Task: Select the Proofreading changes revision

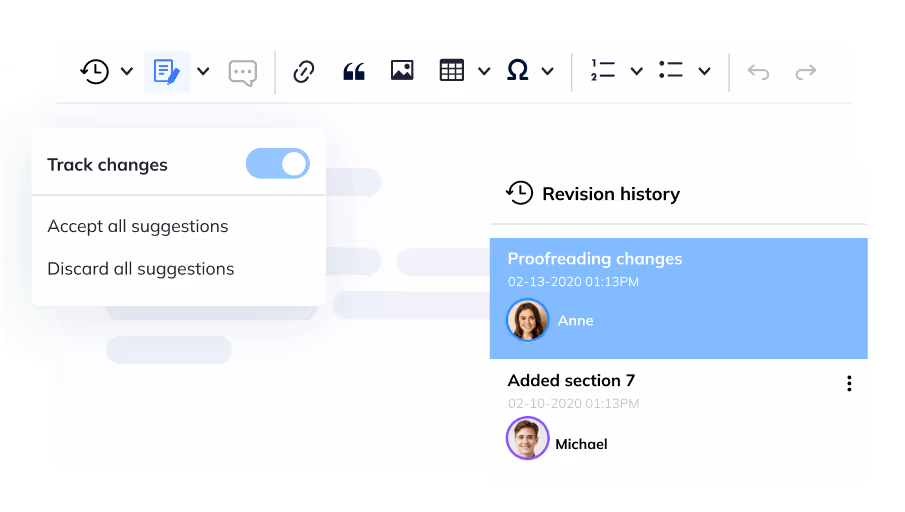Action: coord(595,259)
